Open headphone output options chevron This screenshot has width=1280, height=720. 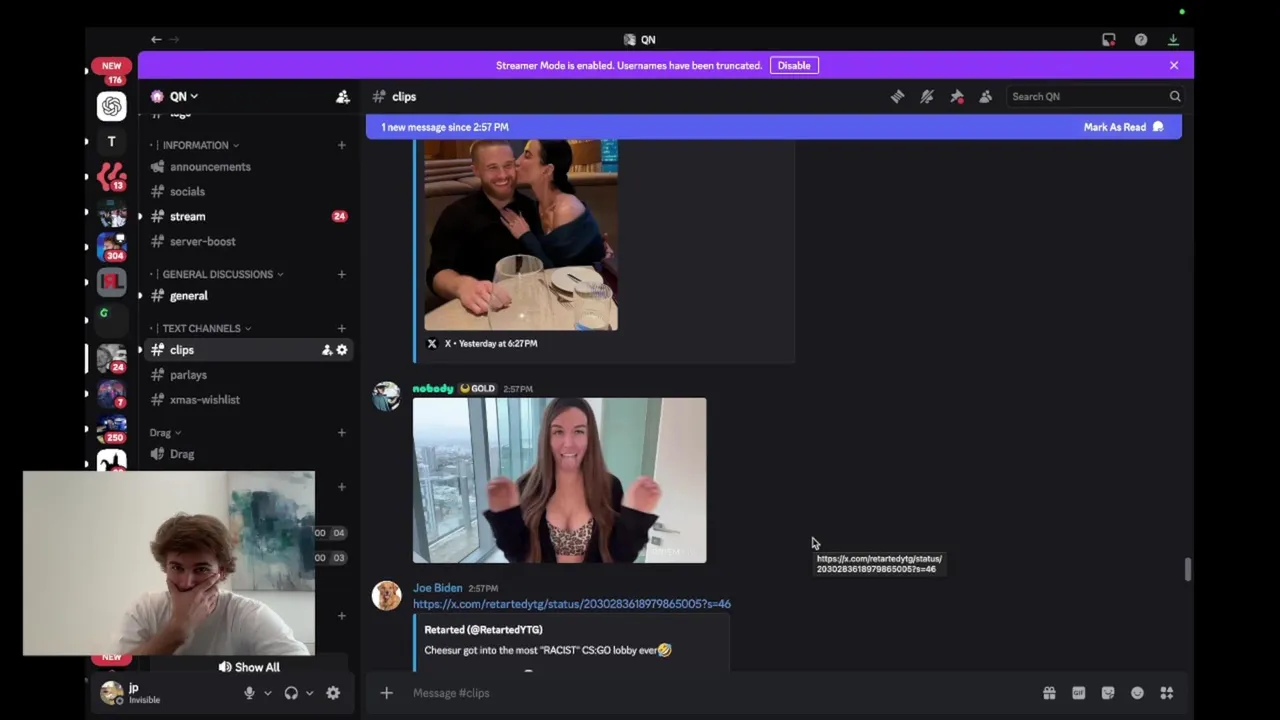coord(309,693)
